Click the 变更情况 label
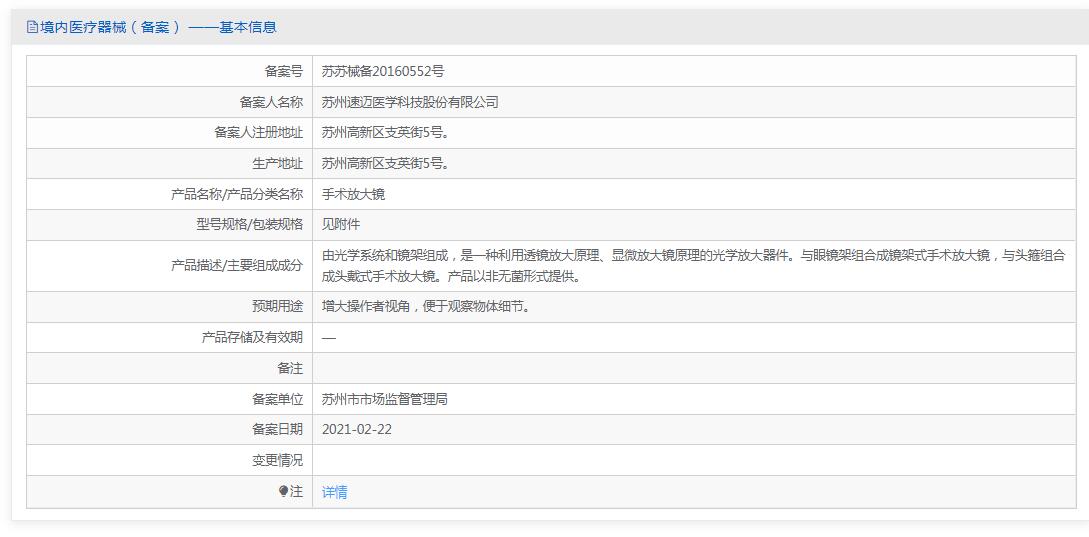Viewport: 1089px width, 537px height. click(277, 460)
